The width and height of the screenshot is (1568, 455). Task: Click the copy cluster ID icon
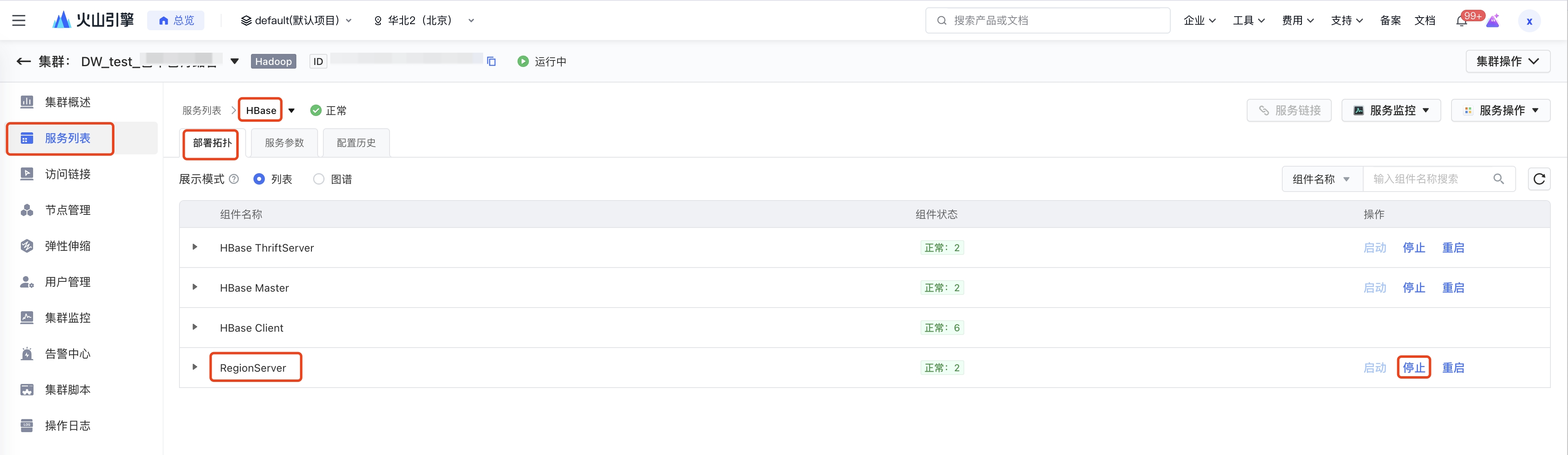coord(491,61)
